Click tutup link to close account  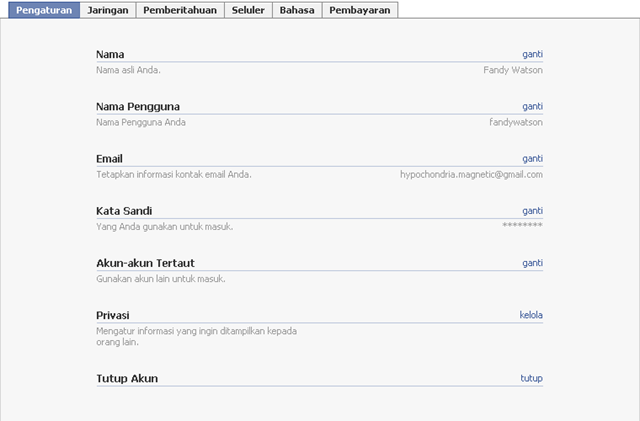click(x=531, y=378)
